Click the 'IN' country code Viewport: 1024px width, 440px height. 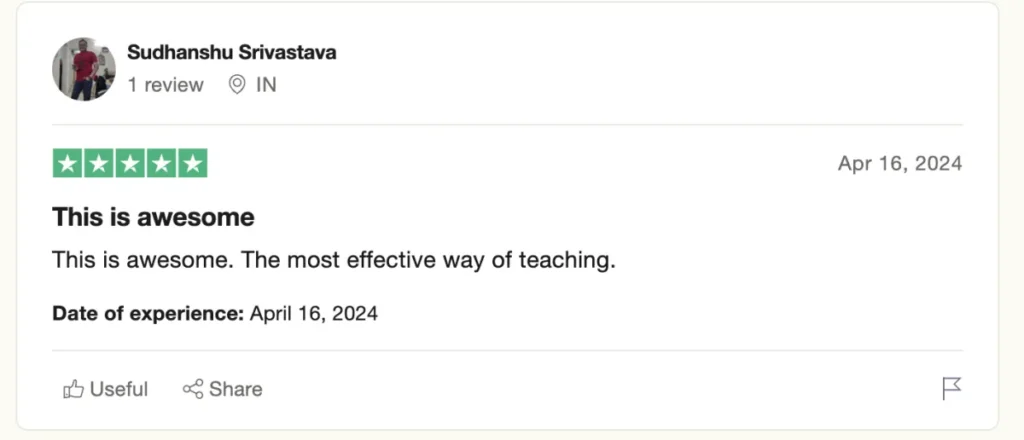(266, 85)
